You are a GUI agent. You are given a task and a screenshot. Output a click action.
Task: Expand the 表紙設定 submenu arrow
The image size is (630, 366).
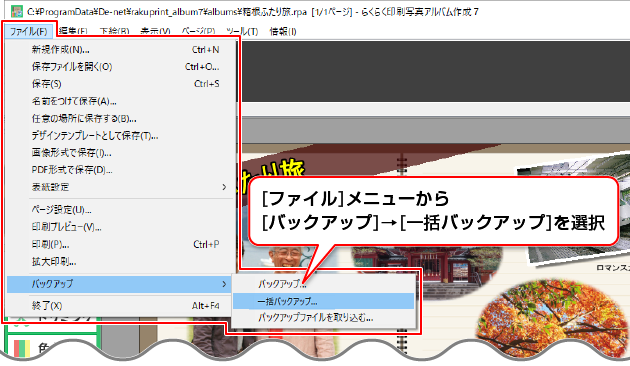point(224,187)
